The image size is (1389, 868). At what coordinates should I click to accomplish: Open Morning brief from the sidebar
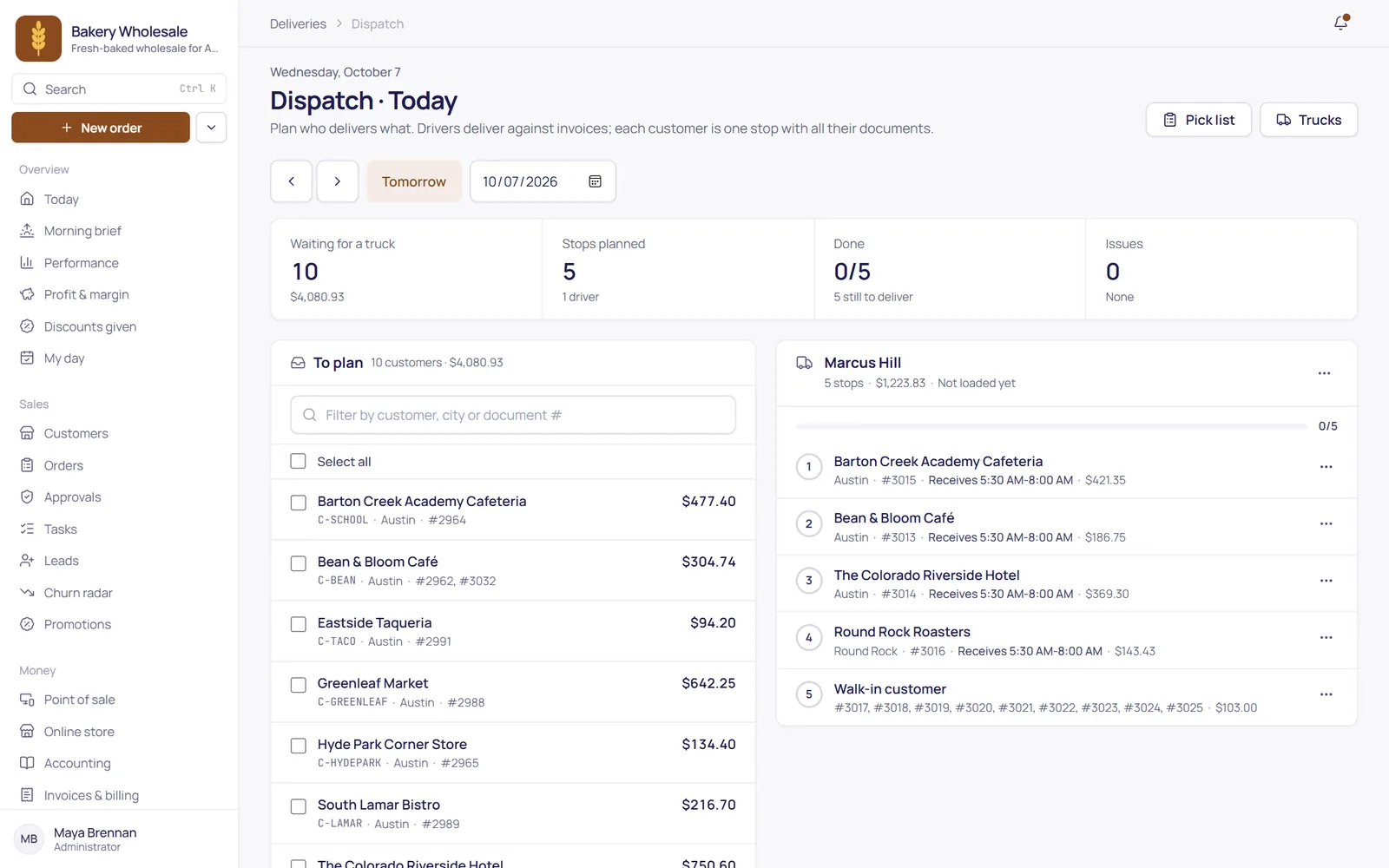tap(82, 231)
